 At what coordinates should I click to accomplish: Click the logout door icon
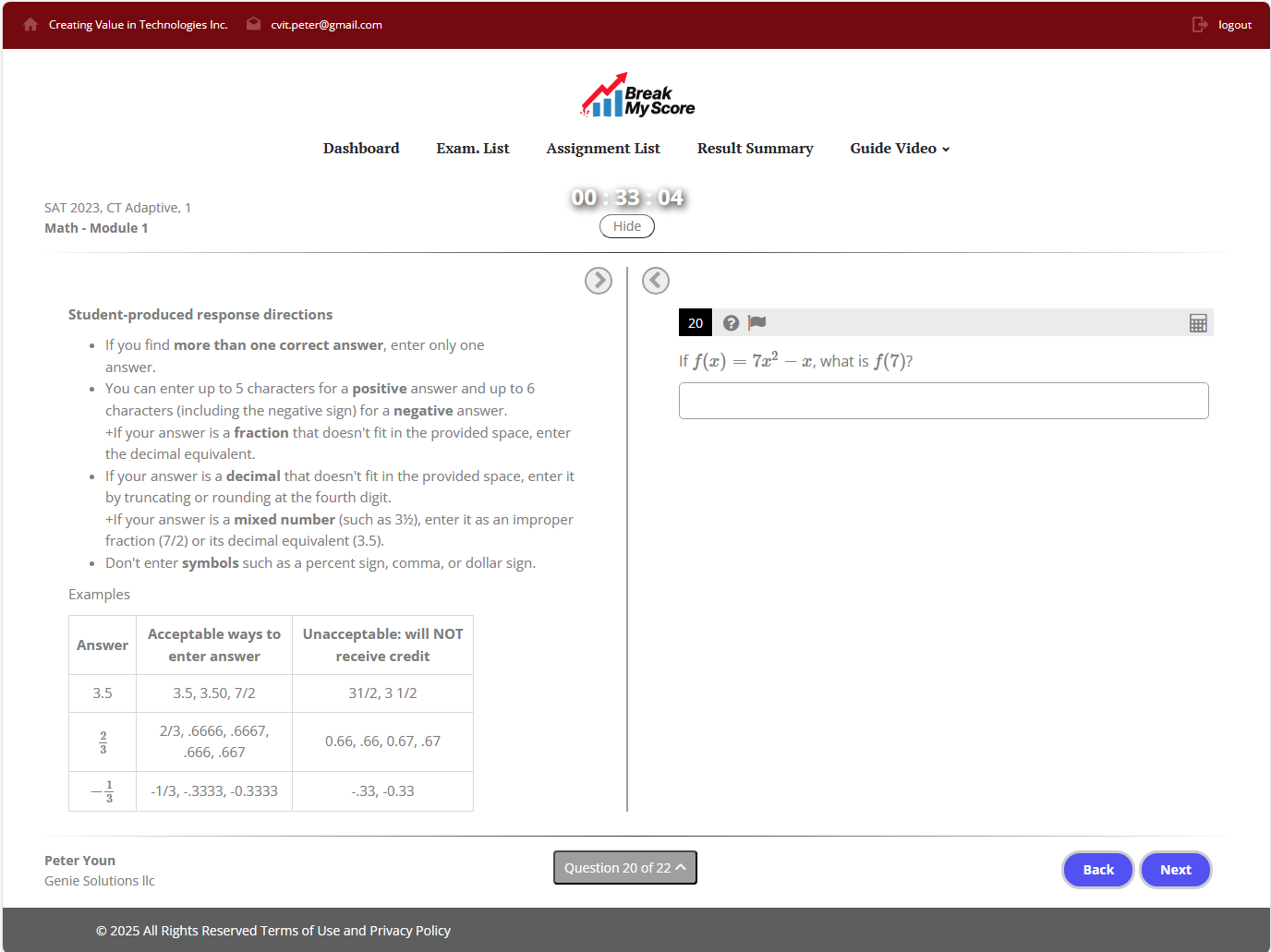1200,25
